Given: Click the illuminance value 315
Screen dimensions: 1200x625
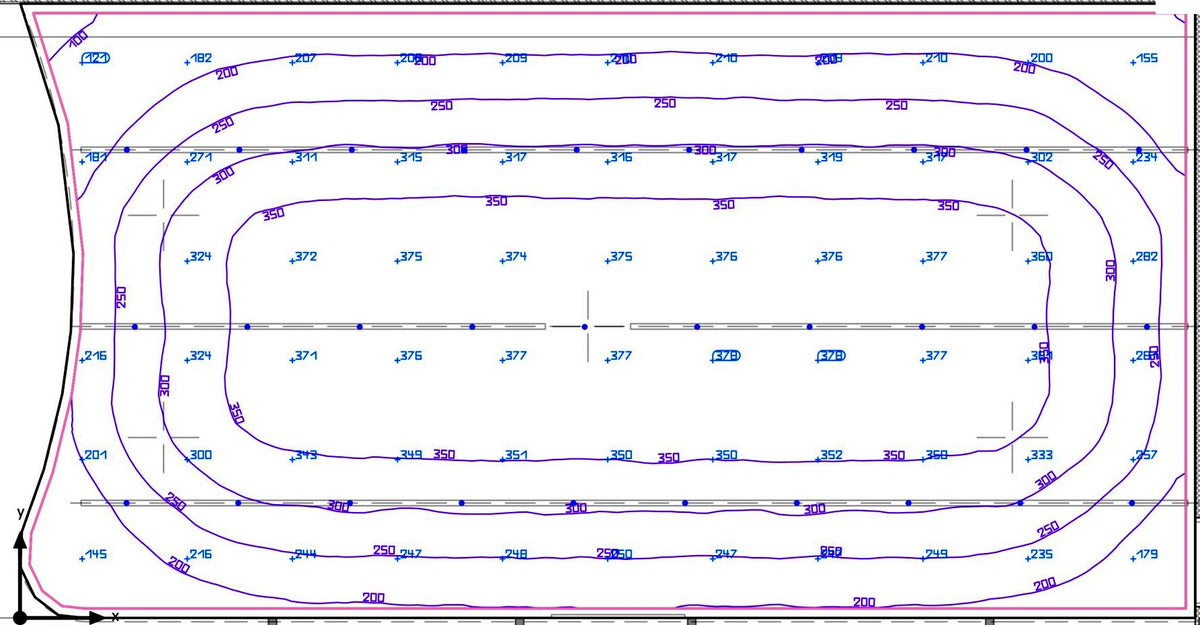Looking at the screenshot, I should [x=411, y=157].
